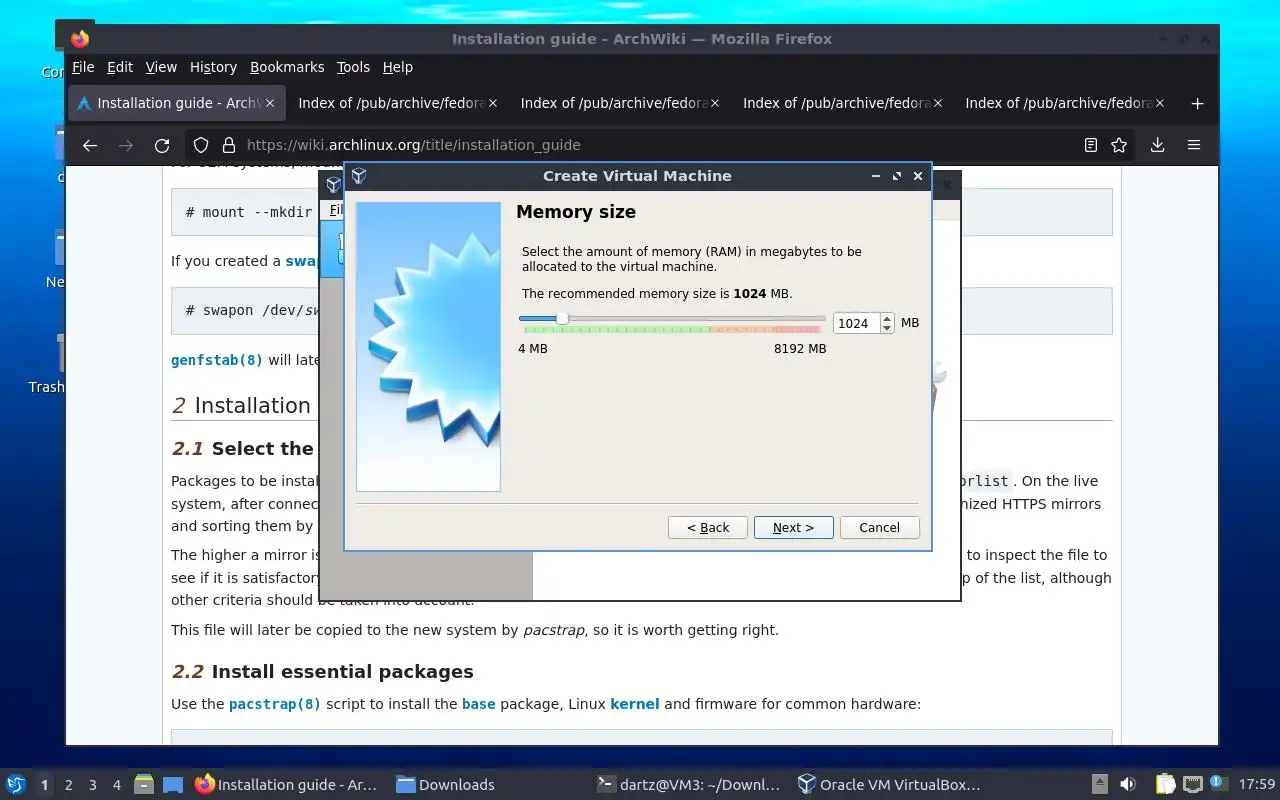The width and height of the screenshot is (1280, 800).
Task: Decrease memory with the spinbox down arrow
Action: pos(887,328)
